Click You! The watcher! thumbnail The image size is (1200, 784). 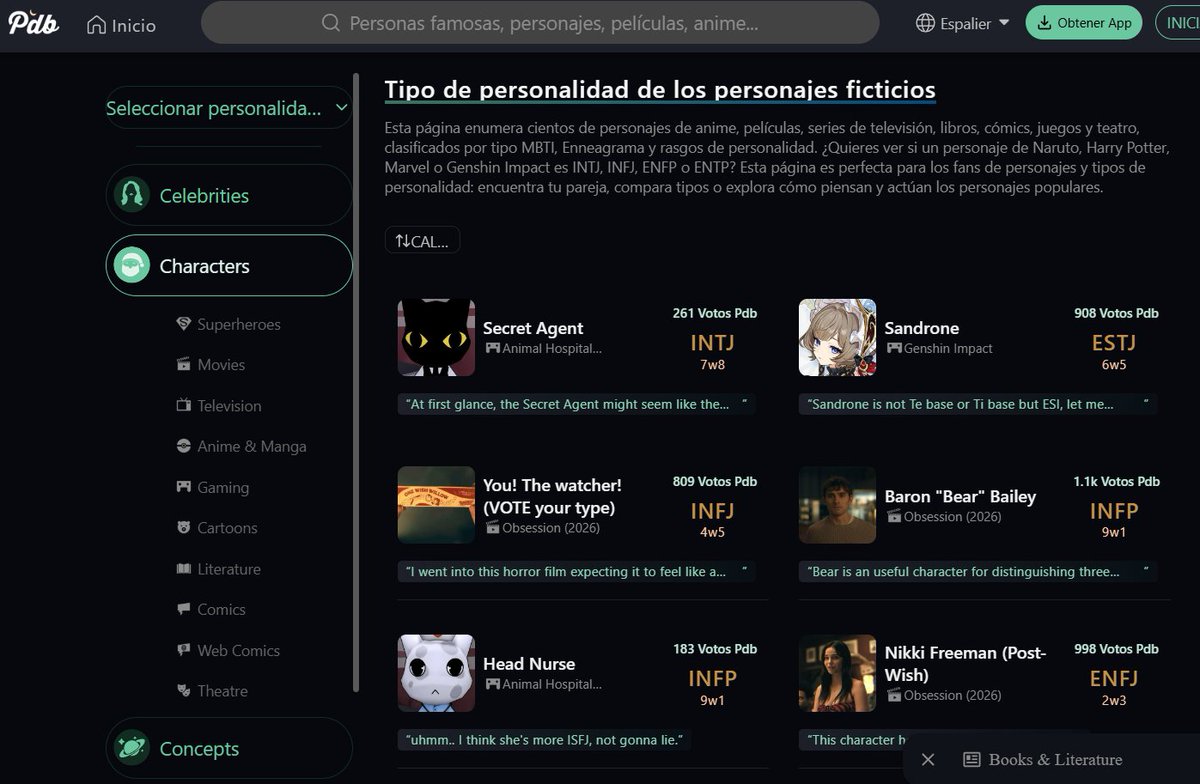pyautogui.click(x=436, y=505)
